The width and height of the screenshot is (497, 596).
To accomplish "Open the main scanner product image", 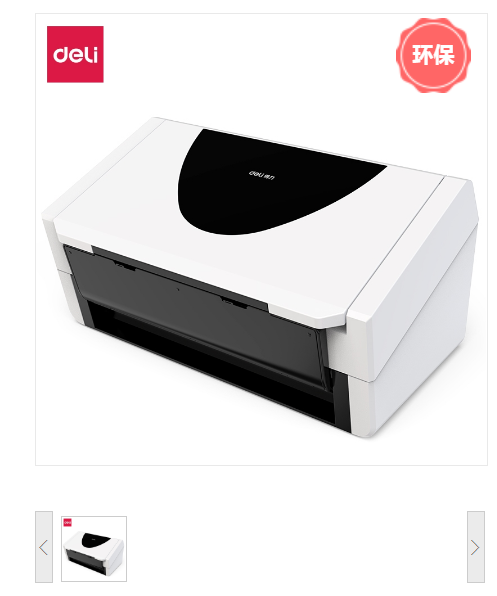I will [x=261, y=239].
